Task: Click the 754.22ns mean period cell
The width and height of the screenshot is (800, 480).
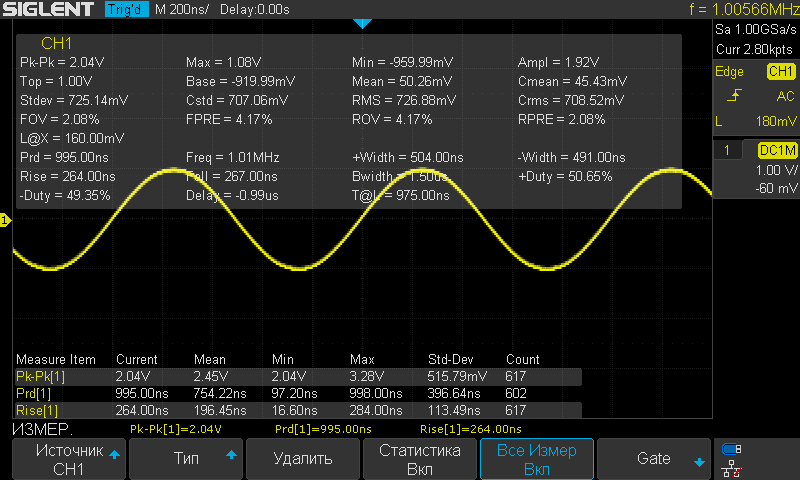Action: [x=220, y=394]
